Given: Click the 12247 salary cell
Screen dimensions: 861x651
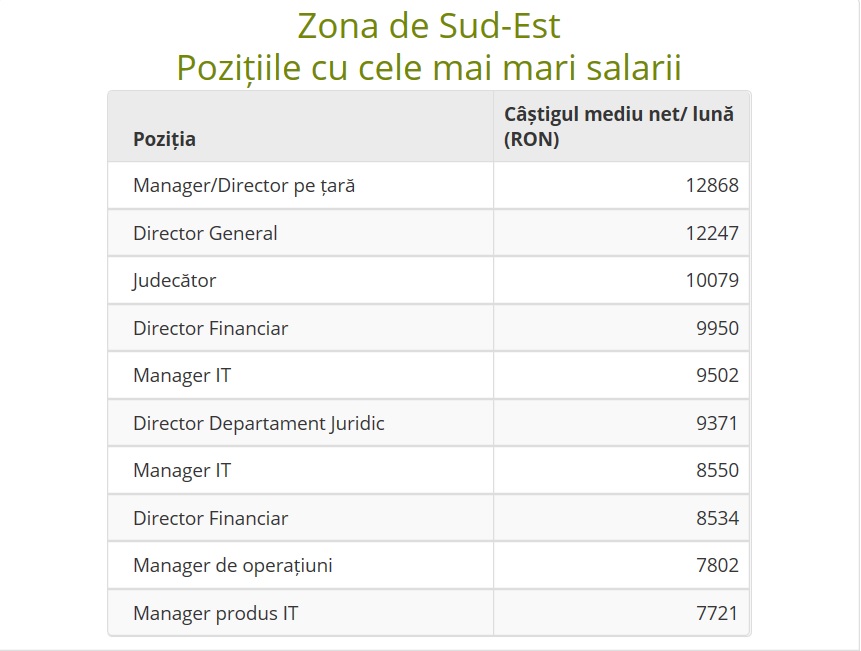Looking at the screenshot, I should (x=711, y=233).
